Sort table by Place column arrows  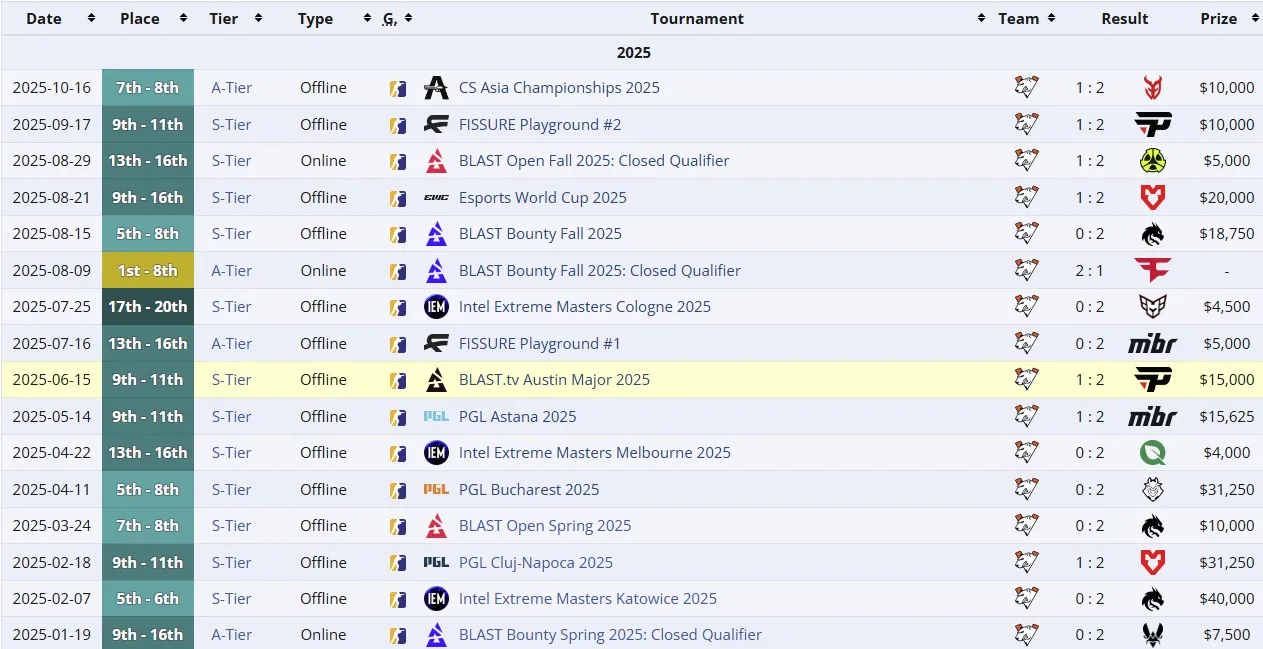[x=183, y=18]
